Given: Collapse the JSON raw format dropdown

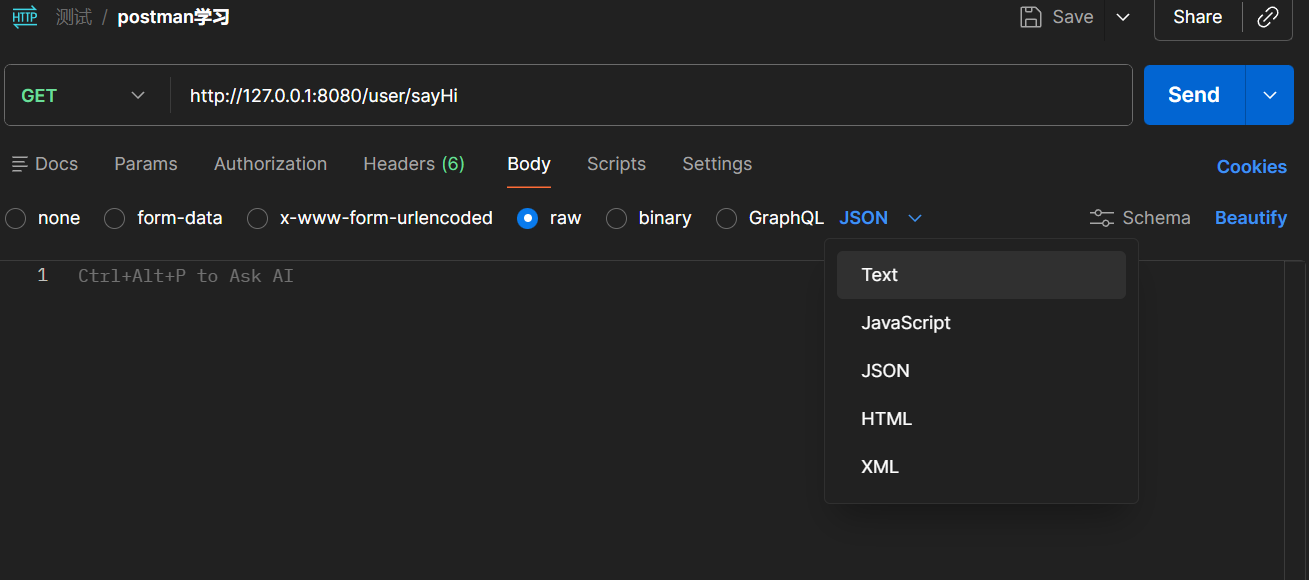Looking at the screenshot, I should [x=915, y=218].
